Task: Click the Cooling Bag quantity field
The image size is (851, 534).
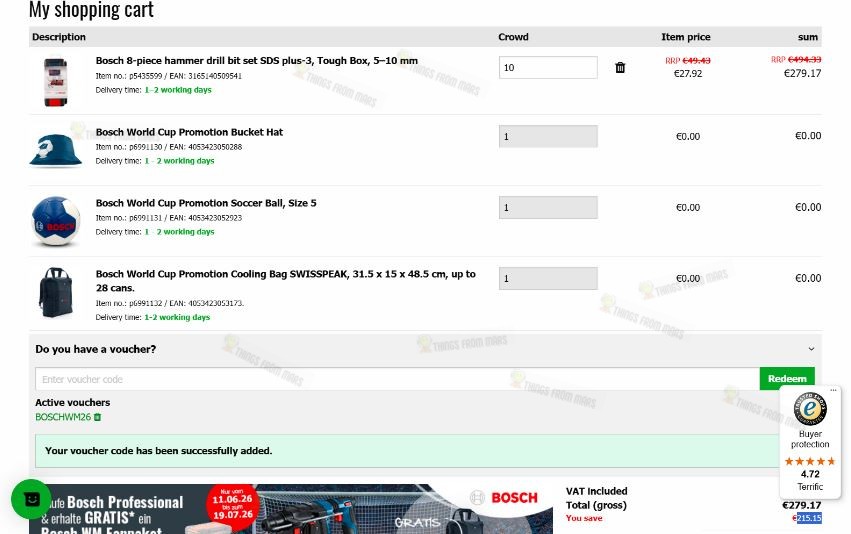Action: point(548,278)
